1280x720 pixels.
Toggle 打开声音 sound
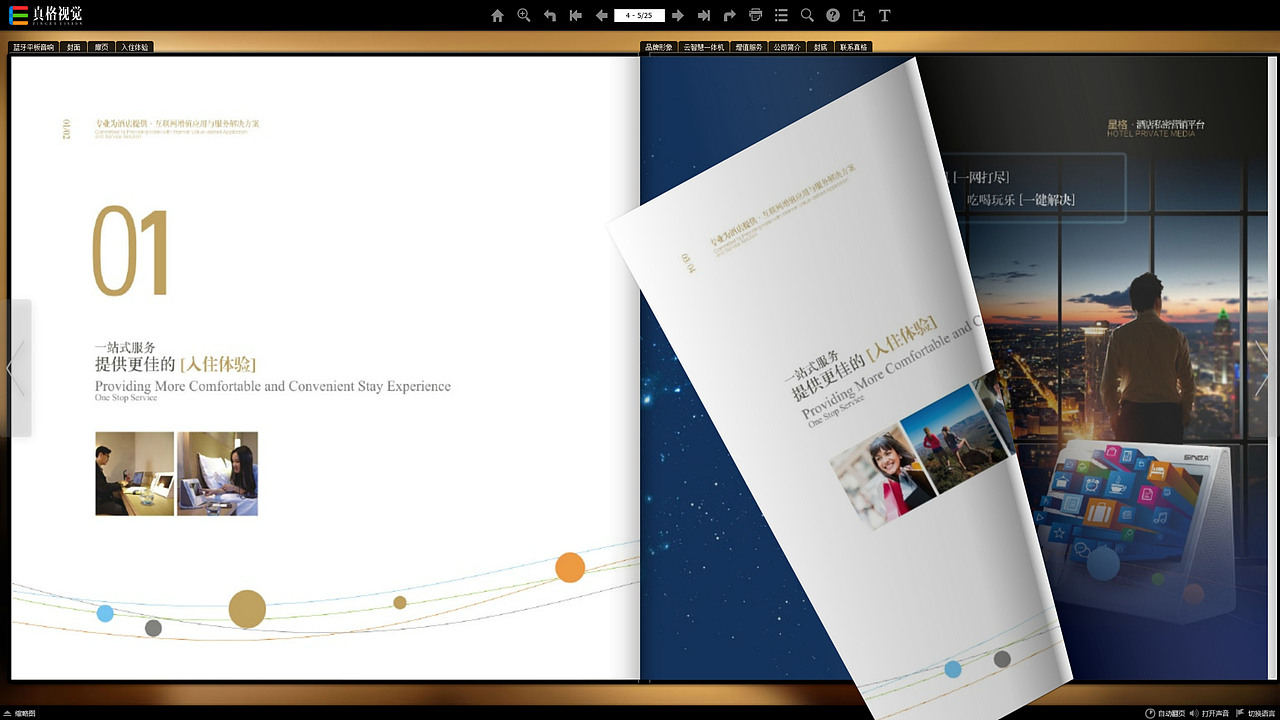[1209, 713]
